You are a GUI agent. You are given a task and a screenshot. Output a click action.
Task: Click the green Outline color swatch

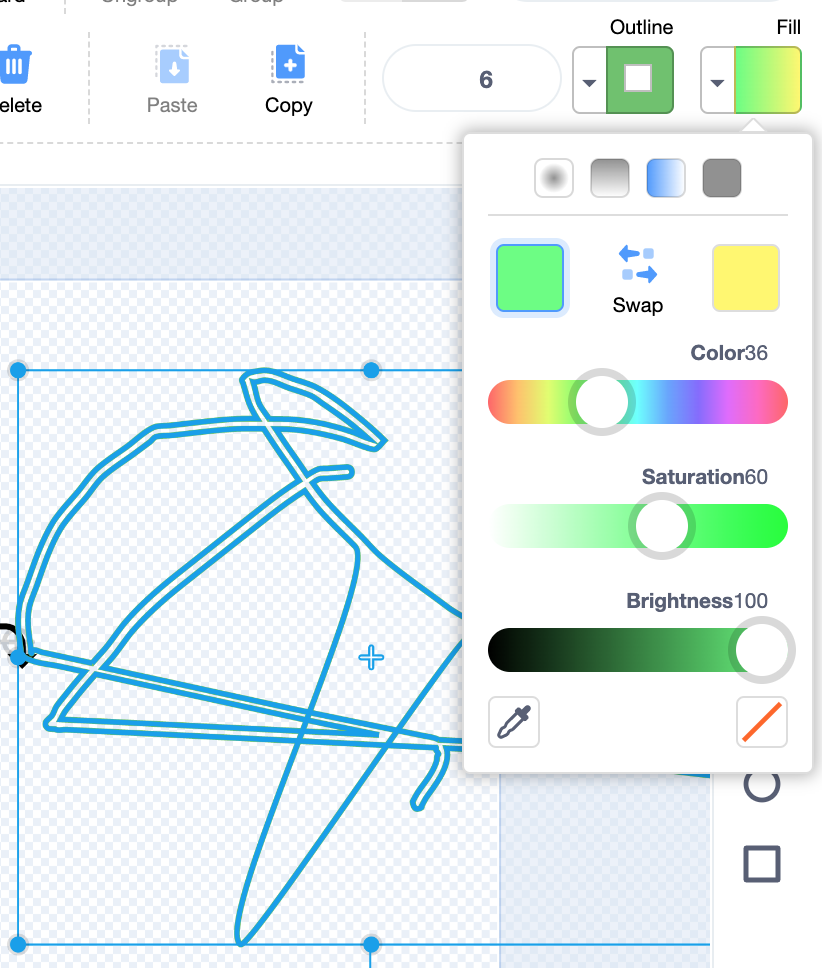[x=639, y=80]
